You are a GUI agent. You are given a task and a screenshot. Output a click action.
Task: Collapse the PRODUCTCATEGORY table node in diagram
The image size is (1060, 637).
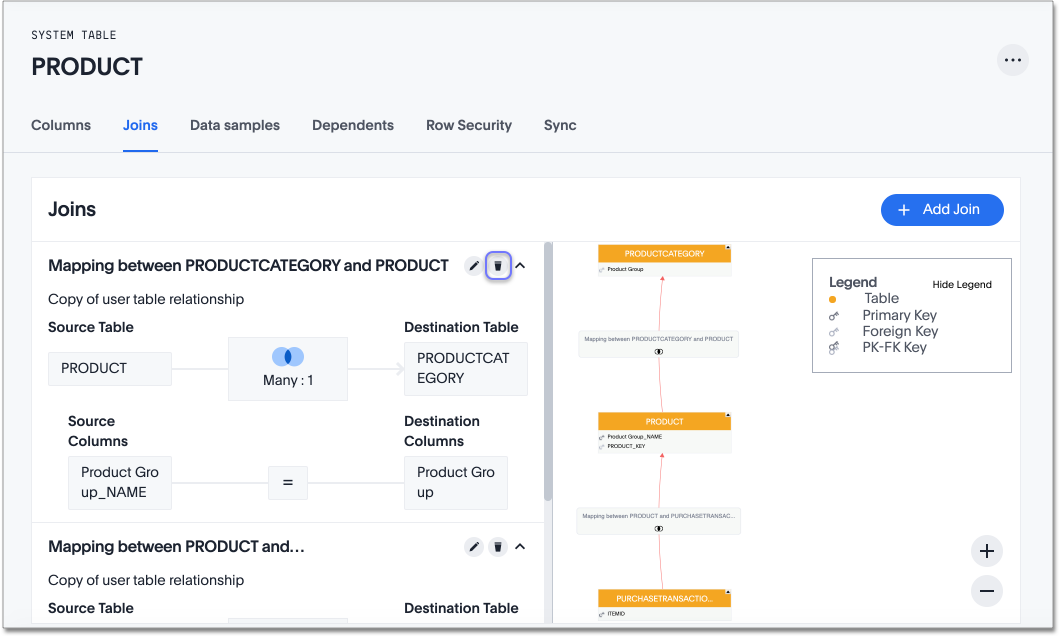coord(728,247)
